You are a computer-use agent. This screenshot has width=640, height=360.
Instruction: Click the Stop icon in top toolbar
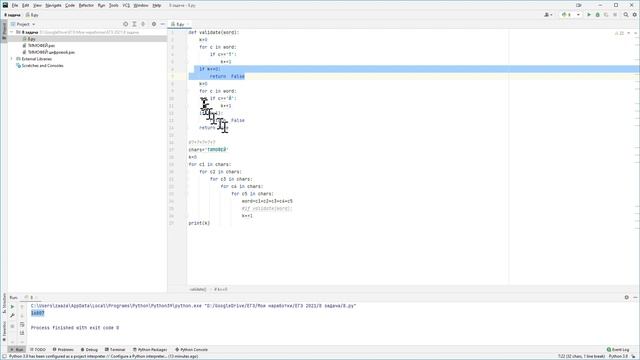(615, 15)
